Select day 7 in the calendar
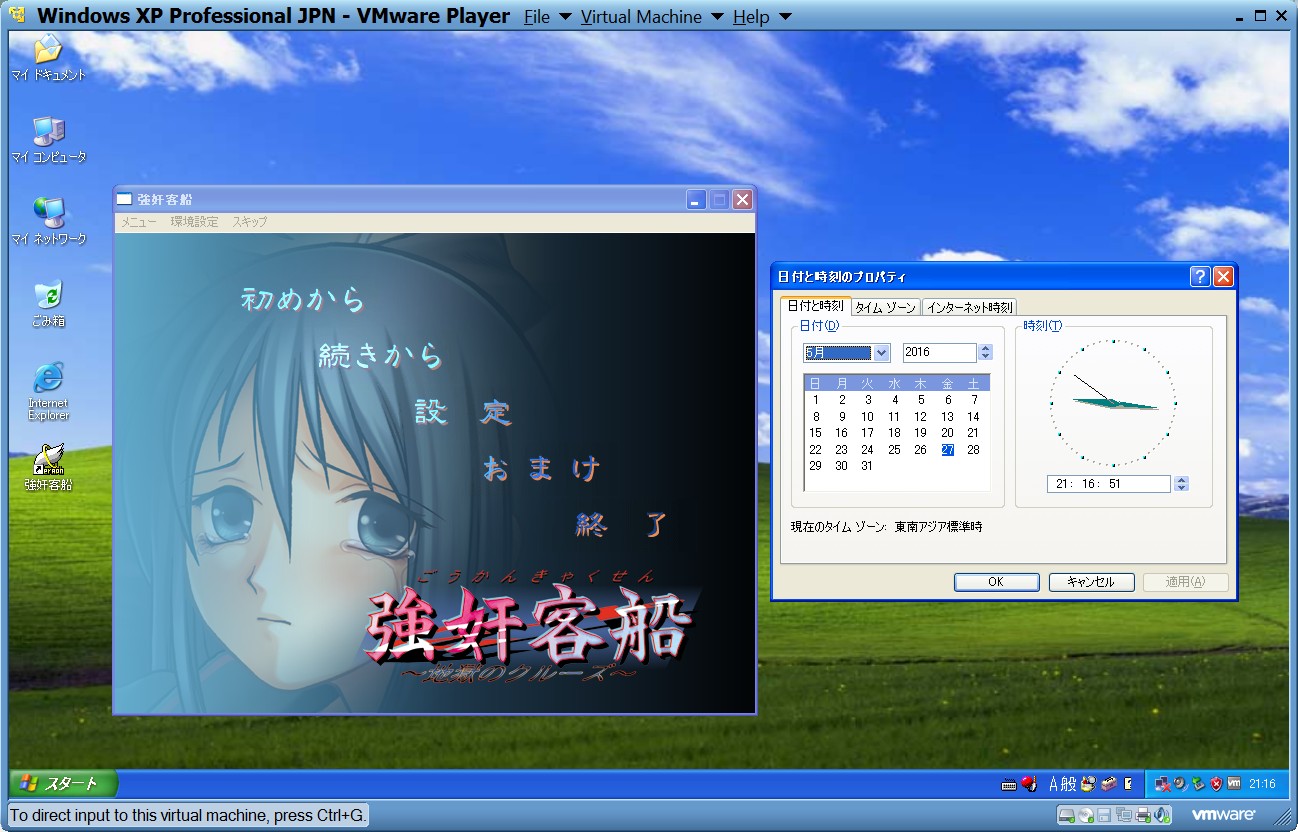This screenshot has width=1298, height=832. pyautogui.click(x=974, y=400)
